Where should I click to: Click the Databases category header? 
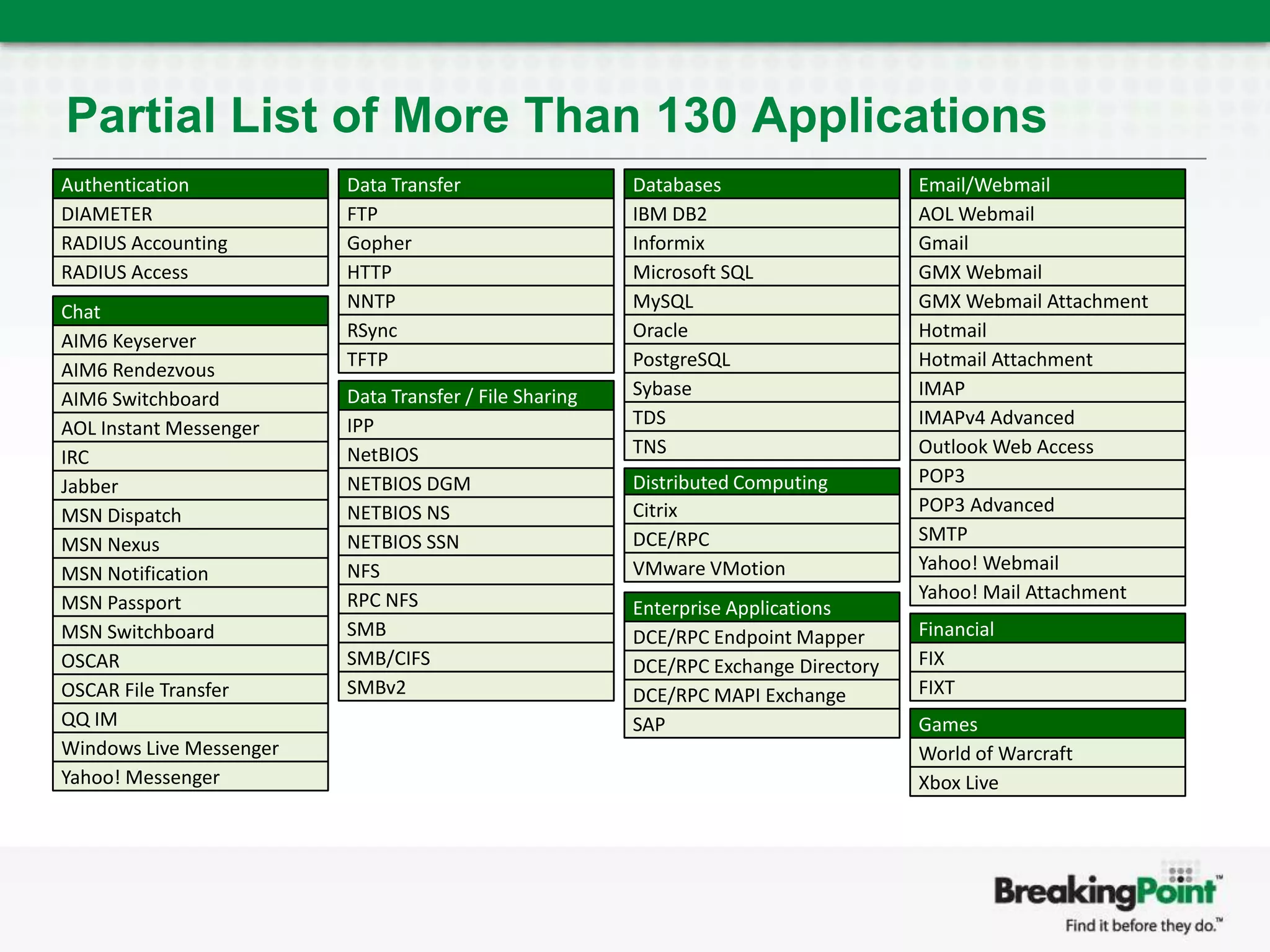tap(762, 185)
